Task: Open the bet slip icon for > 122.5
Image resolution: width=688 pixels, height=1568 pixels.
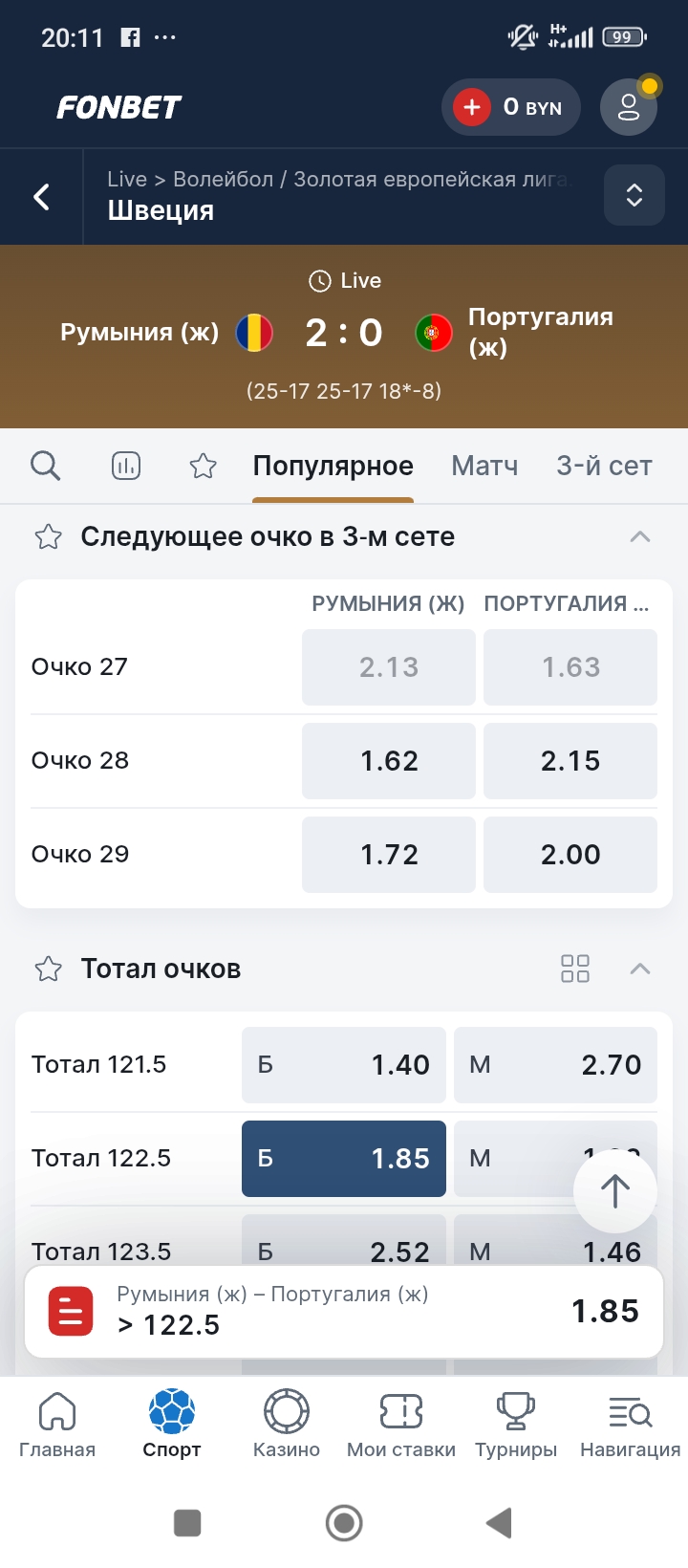Action: pos(71,1311)
